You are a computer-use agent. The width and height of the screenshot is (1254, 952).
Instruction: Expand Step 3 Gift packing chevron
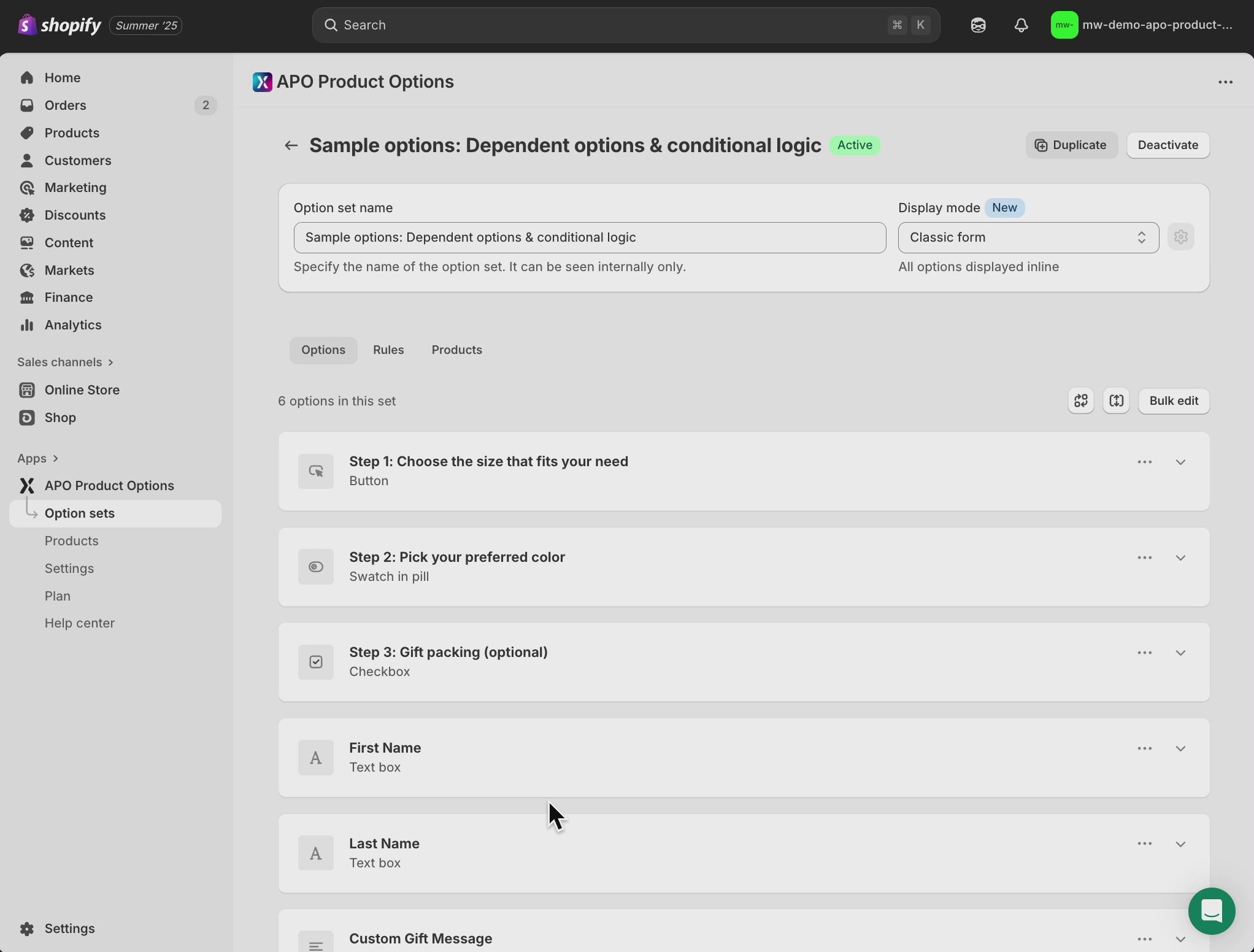tap(1180, 653)
